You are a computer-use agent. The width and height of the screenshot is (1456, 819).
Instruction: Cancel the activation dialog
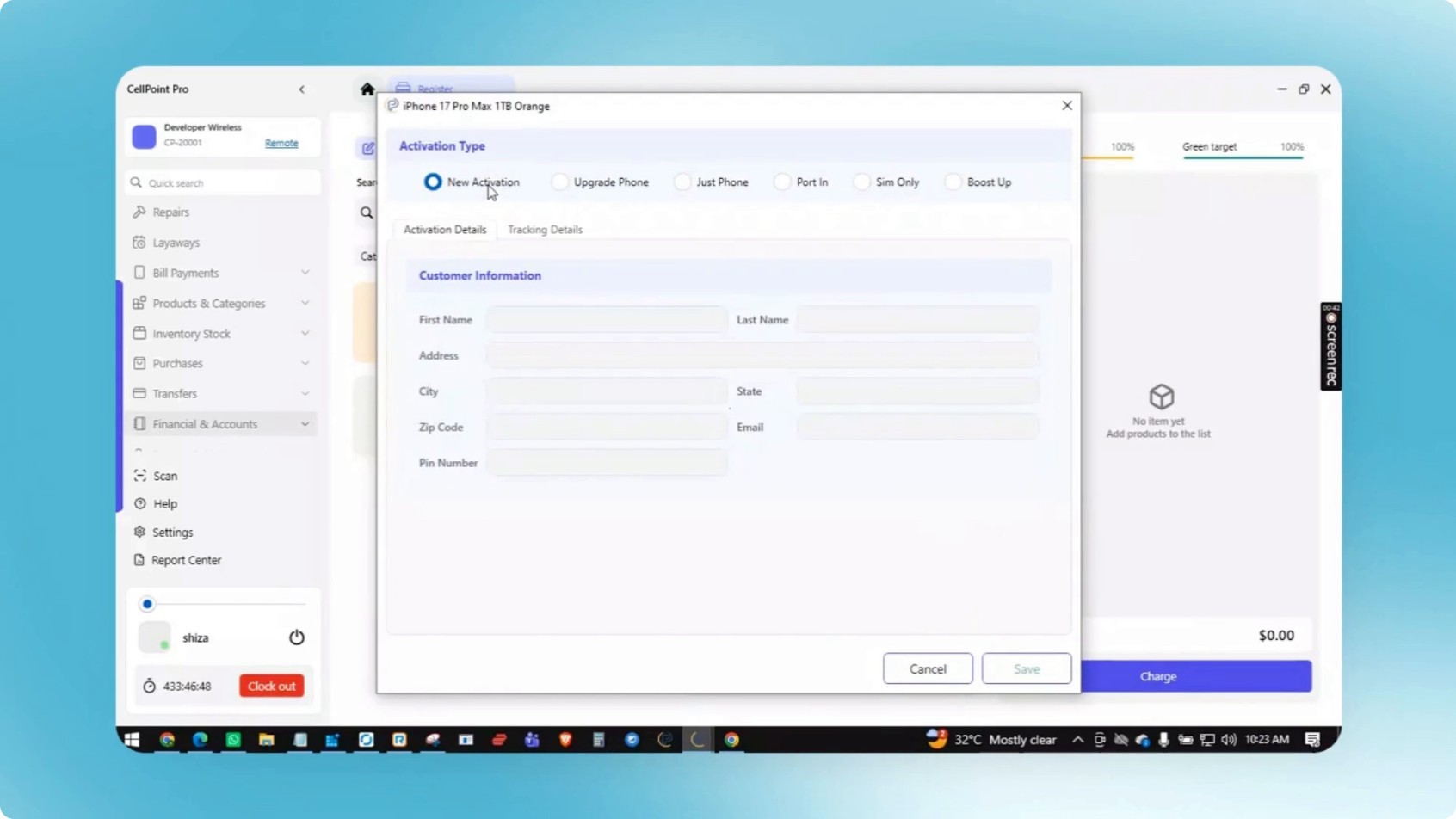(x=928, y=668)
